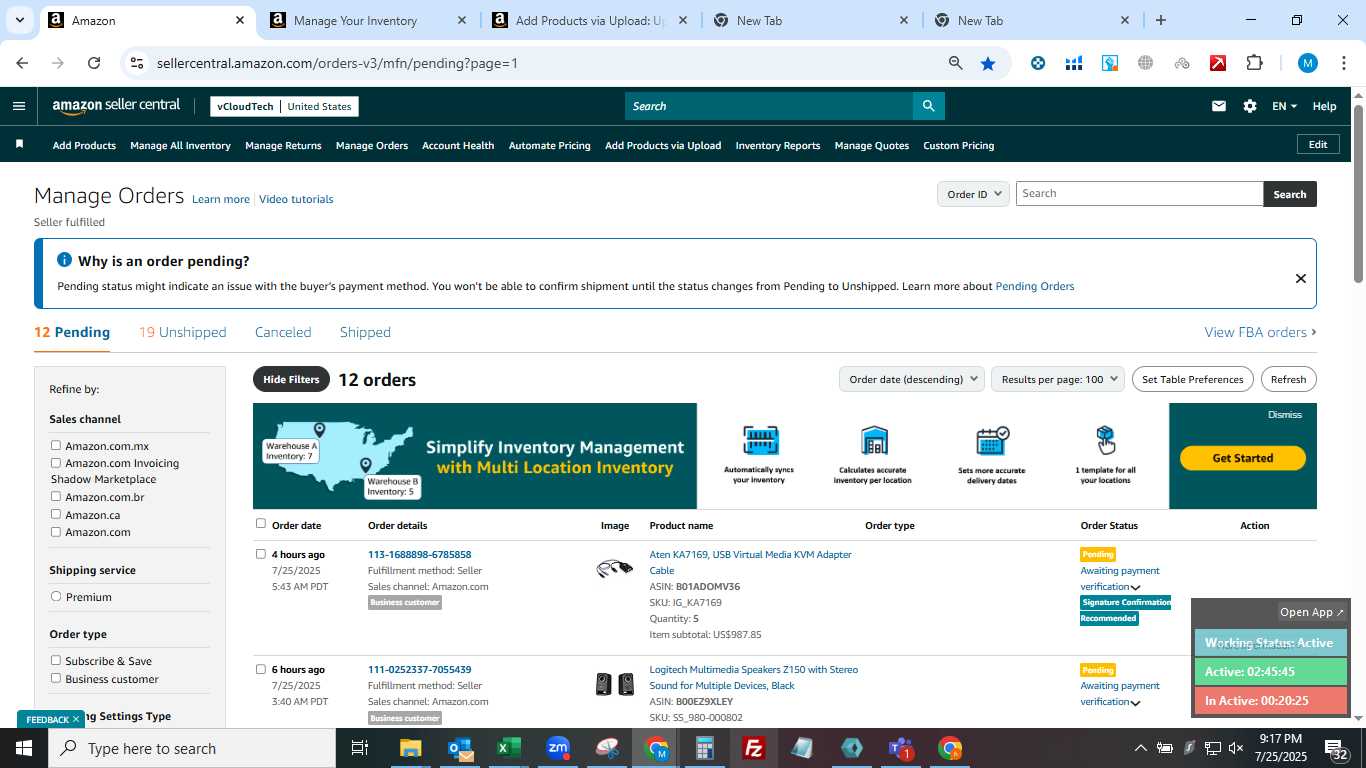The image size is (1366, 768).
Task: Check the Amazon.ca sales channel box
Action: pyautogui.click(x=56, y=514)
